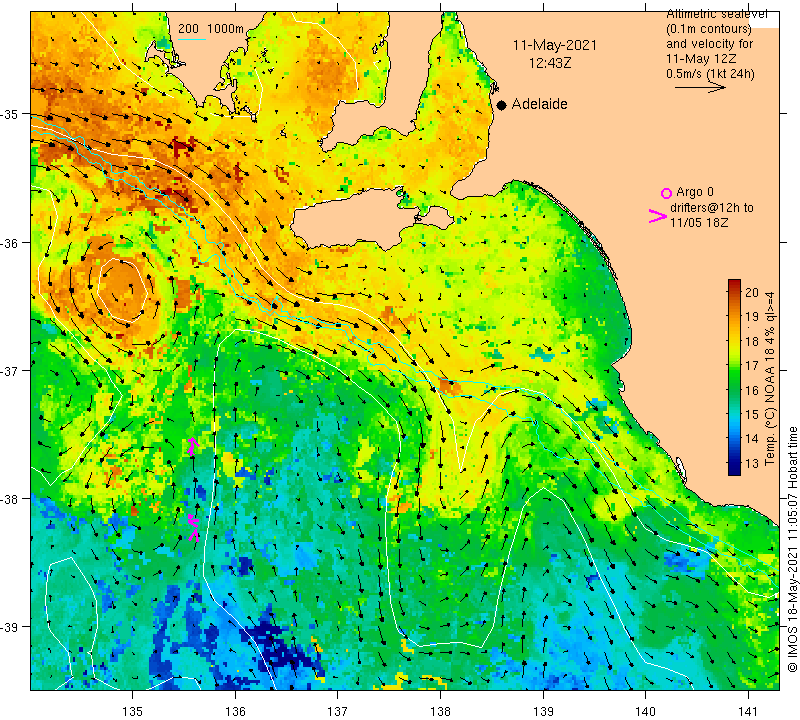The image size is (800, 720).
Task: Click the color bar label 18
Action: point(752,341)
